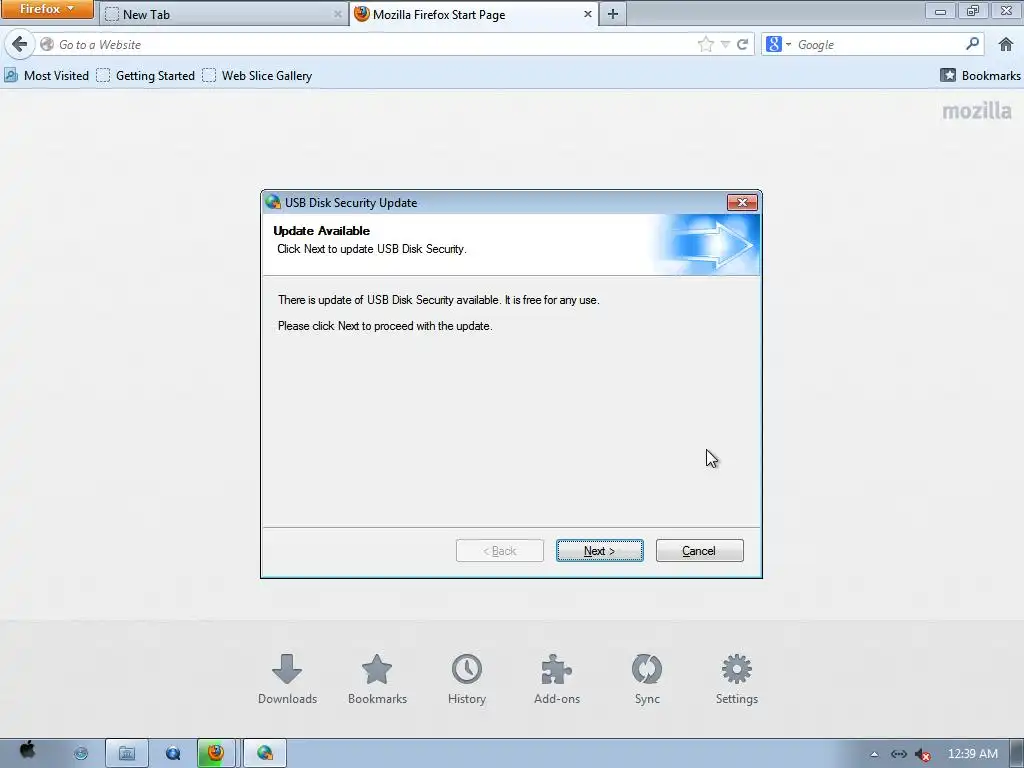Click the Show desktop strip beside the clock
This screenshot has width=1024, height=768.
(1017, 754)
